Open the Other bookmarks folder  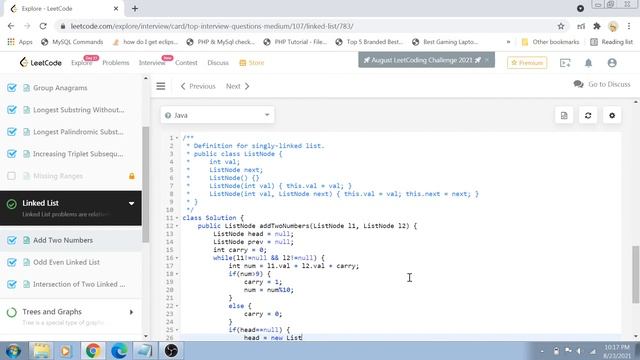550,42
